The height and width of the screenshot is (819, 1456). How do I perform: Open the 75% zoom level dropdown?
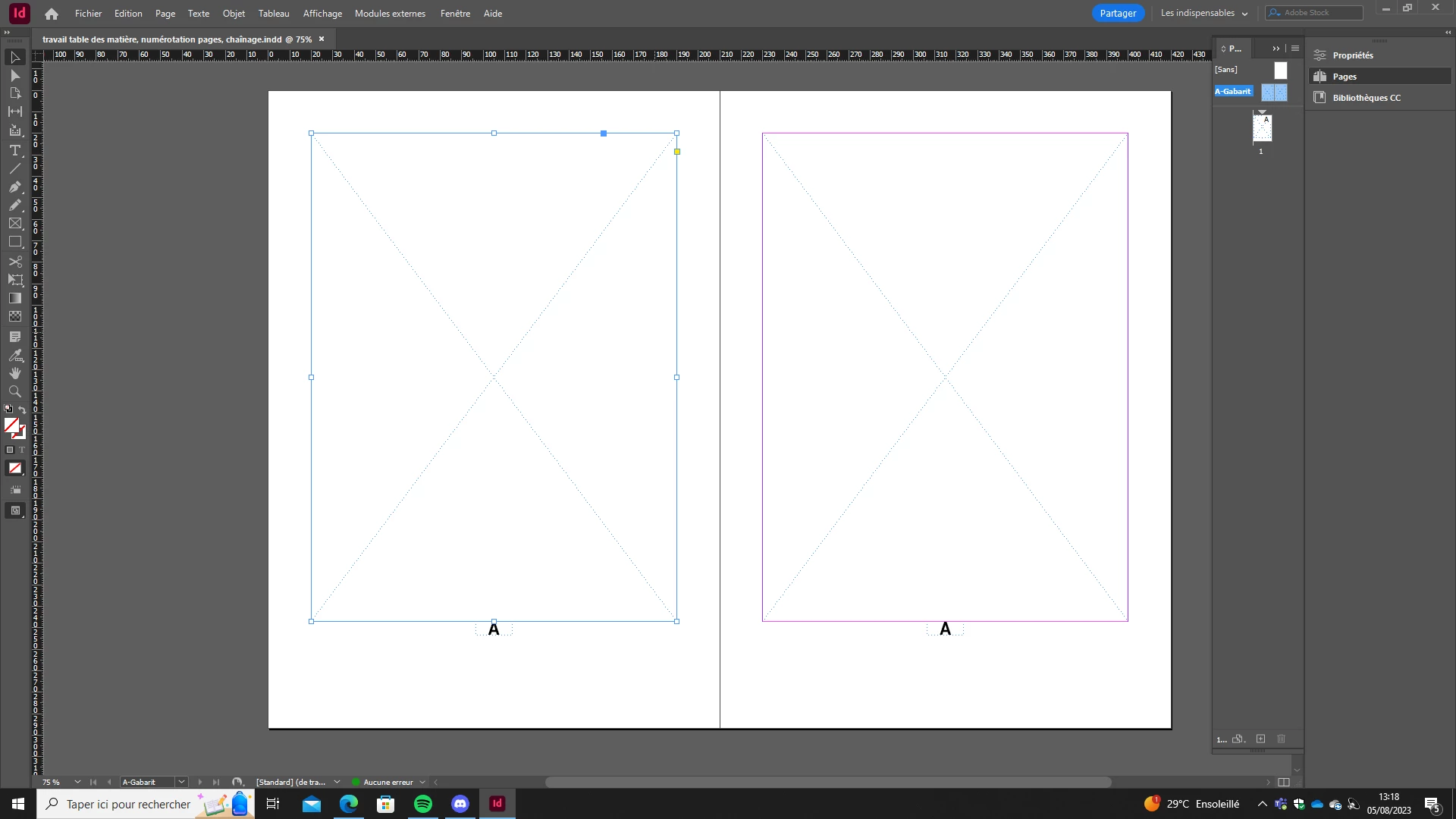[x=77, y=782]
